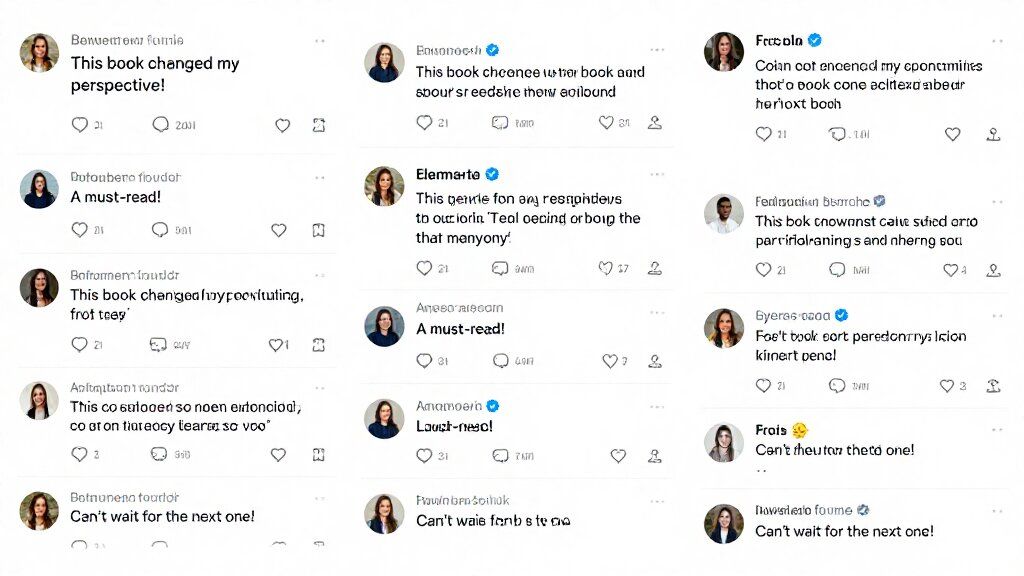Viewport: 1024px width, 576px height.
Task: Open the Frcoola username link
Action: [778, 40]
